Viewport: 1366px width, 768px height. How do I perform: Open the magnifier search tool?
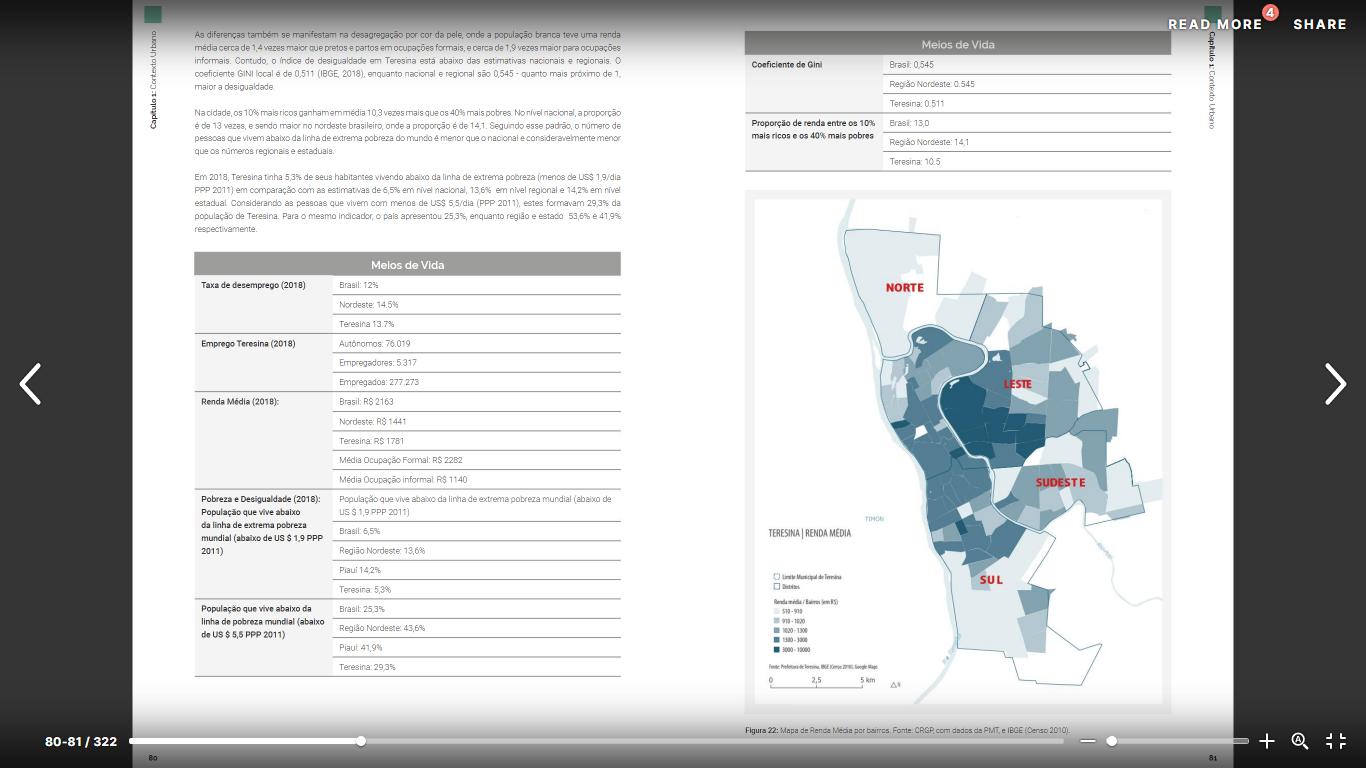pos(1300,741)
